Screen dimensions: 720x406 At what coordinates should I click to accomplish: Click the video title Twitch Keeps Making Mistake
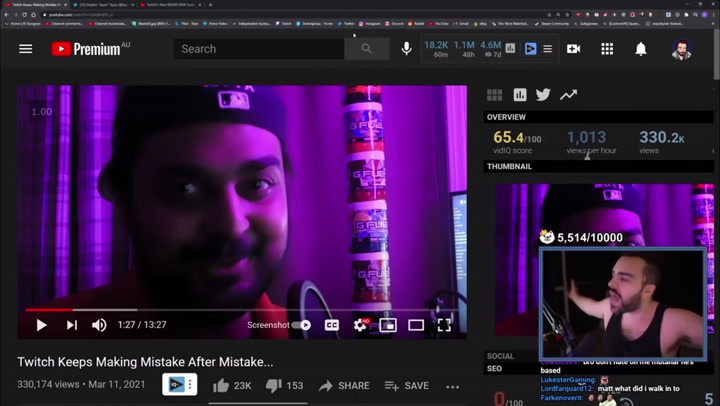(145, 362)
